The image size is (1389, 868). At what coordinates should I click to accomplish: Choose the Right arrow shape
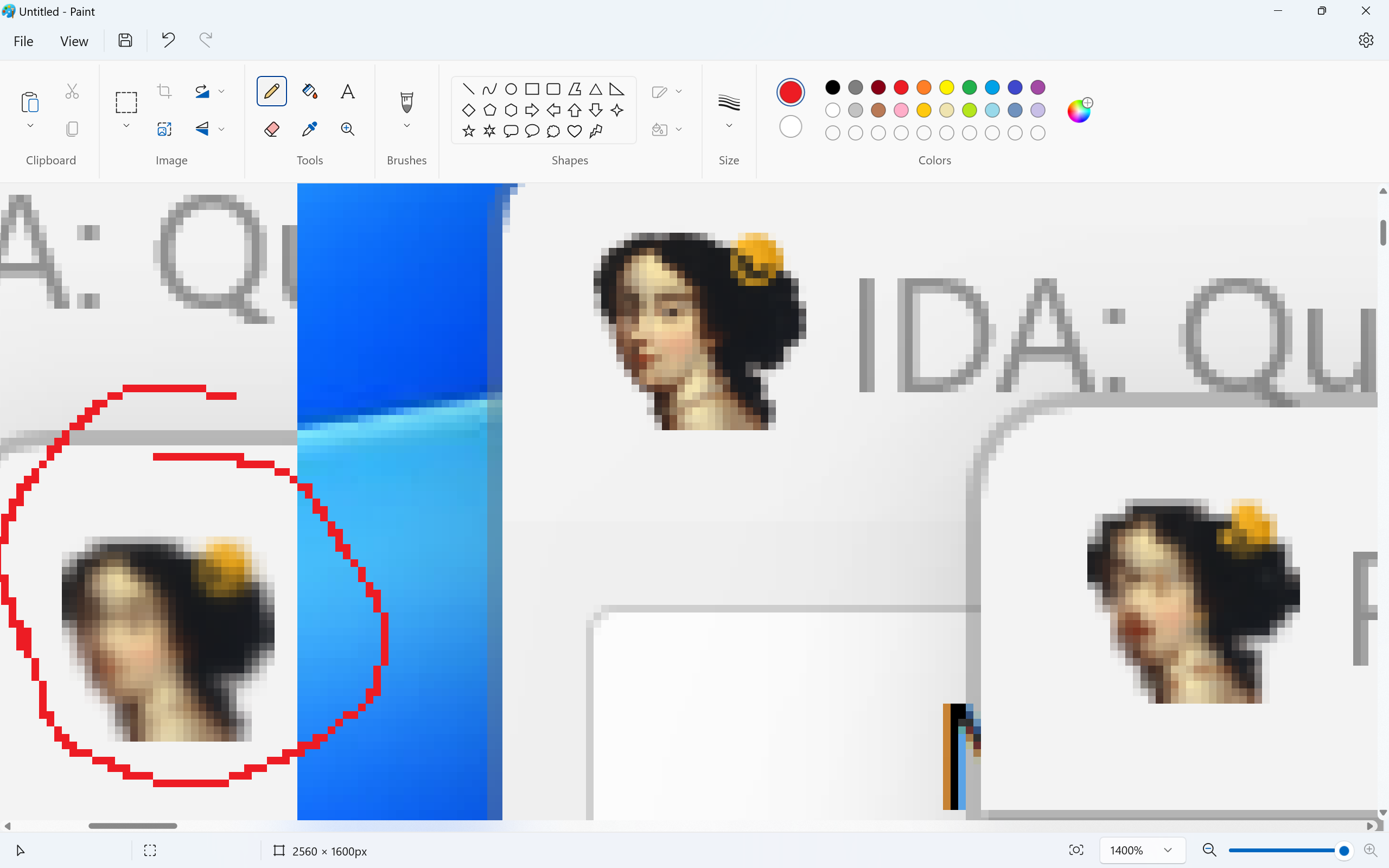pyautogui.click(x=532, y=110)
